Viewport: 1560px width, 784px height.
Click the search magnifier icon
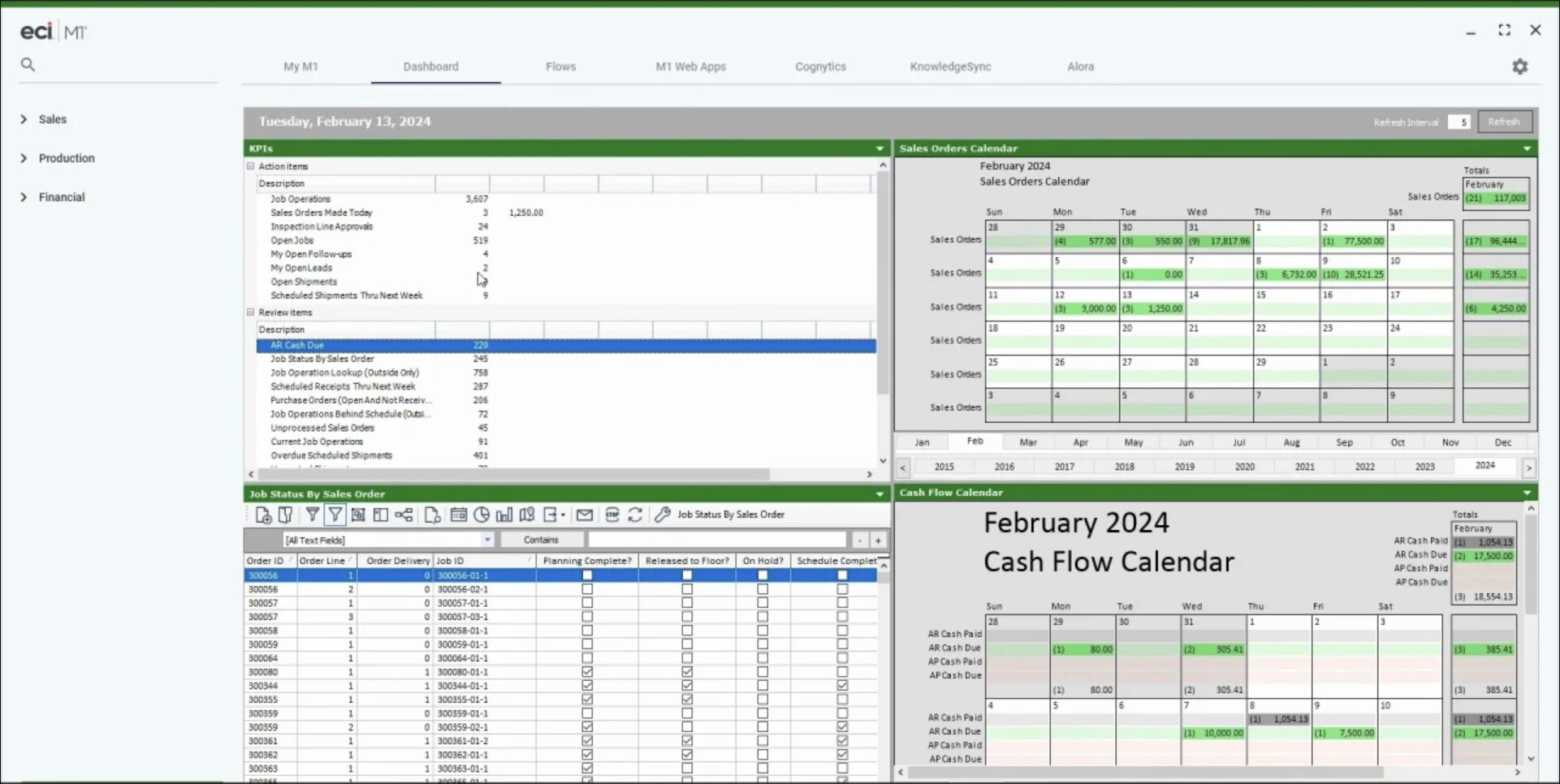coord(28,65)
